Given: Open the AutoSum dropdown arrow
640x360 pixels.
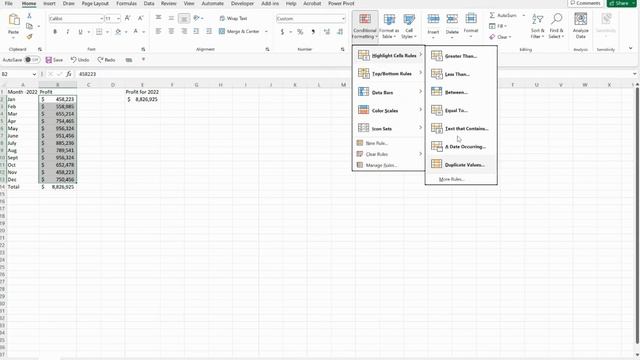Looking at the screenshot, I should [x=524, y=15].
